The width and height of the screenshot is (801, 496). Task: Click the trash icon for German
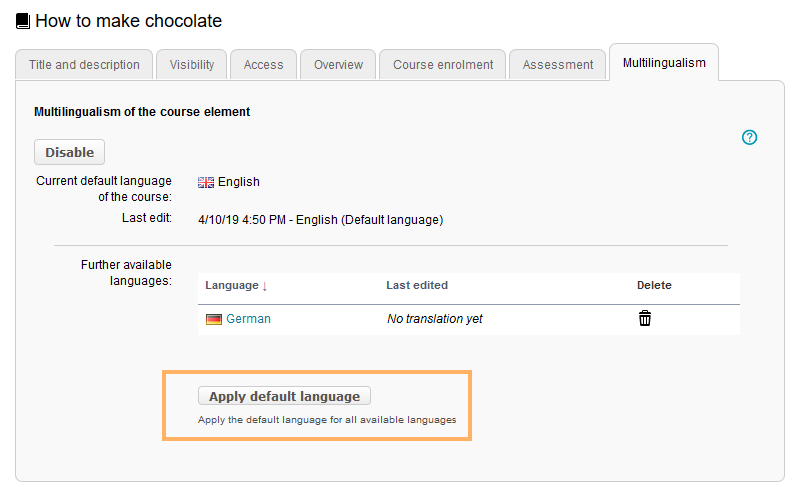tap(645, 319)
